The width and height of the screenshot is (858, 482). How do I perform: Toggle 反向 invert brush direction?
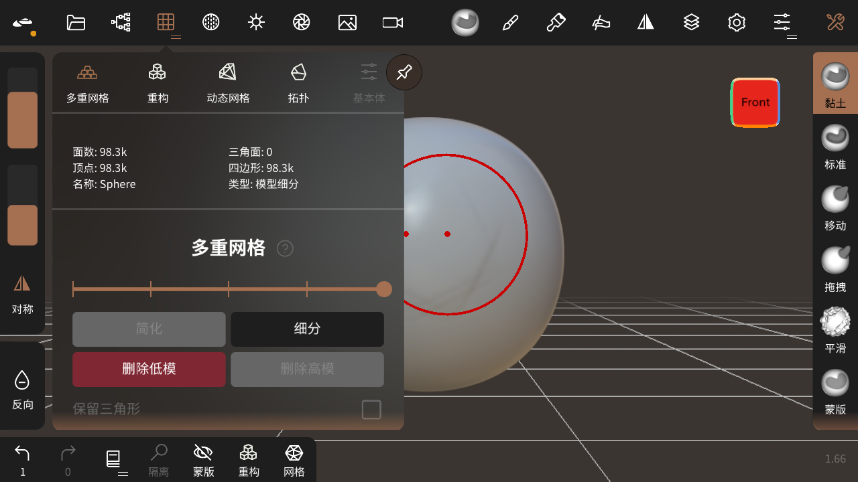click(22, 390)
